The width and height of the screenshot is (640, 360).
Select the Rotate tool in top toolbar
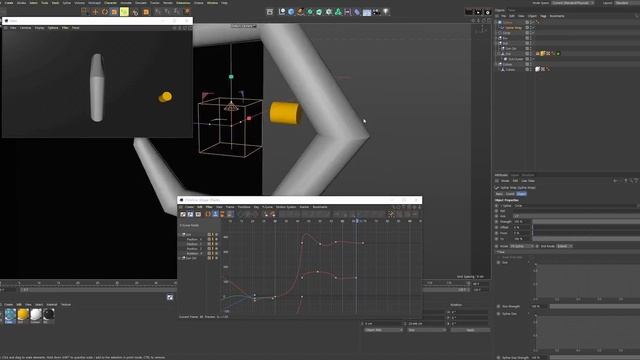pyautogui.click(x=104, y=12)
